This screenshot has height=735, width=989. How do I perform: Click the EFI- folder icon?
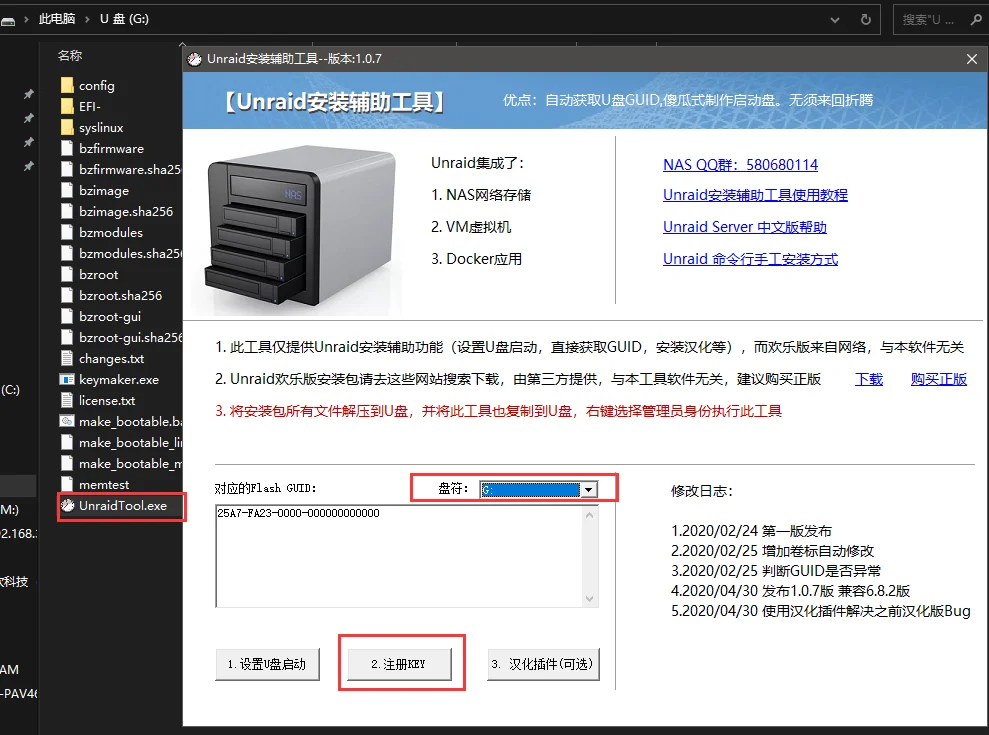(67, 106)
